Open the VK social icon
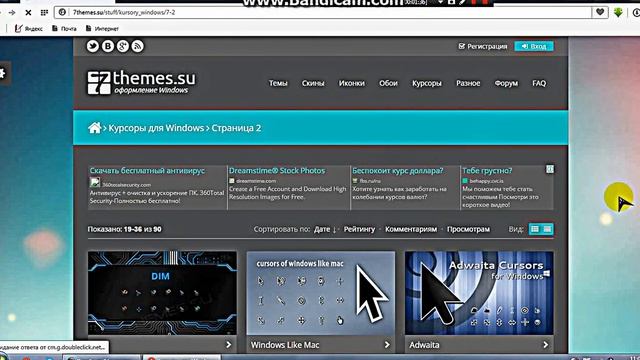 [x=108, y=46]
